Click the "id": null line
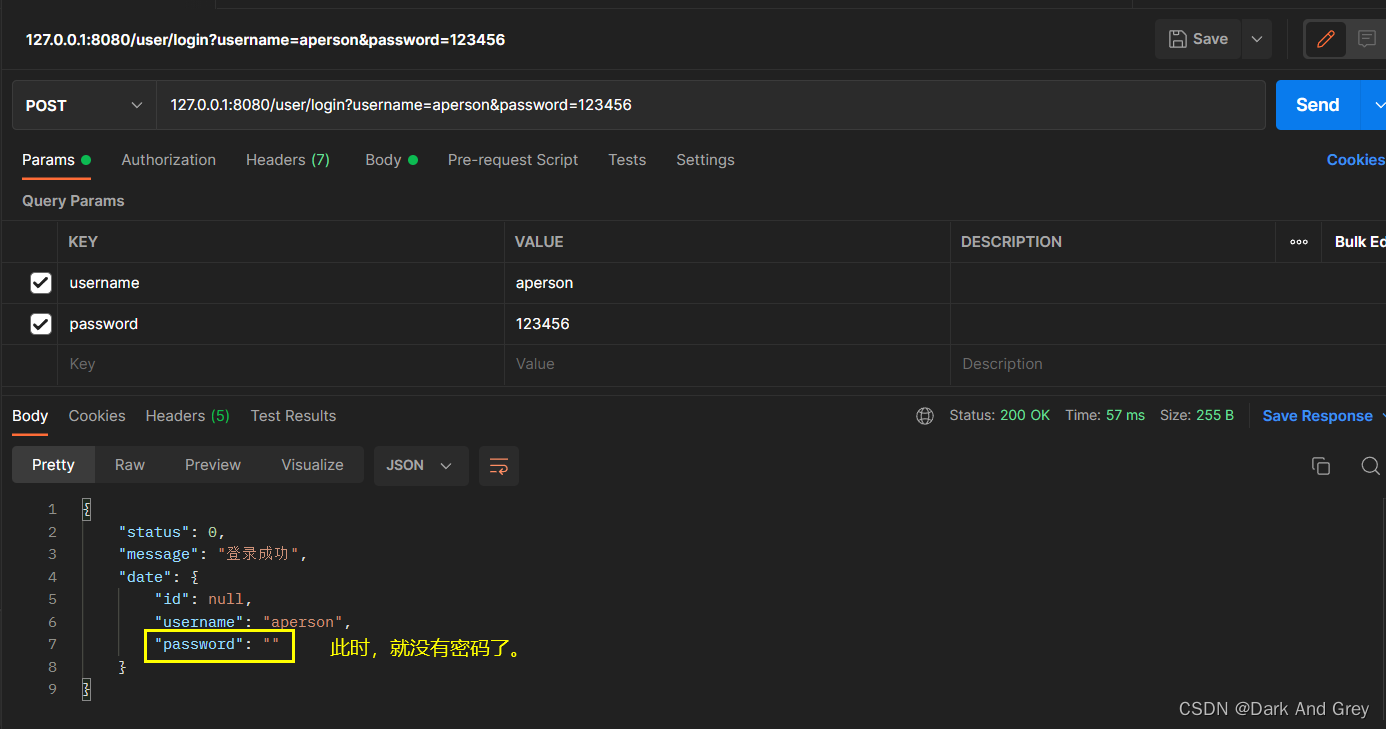1386x729 pixels. pos(203,599)
